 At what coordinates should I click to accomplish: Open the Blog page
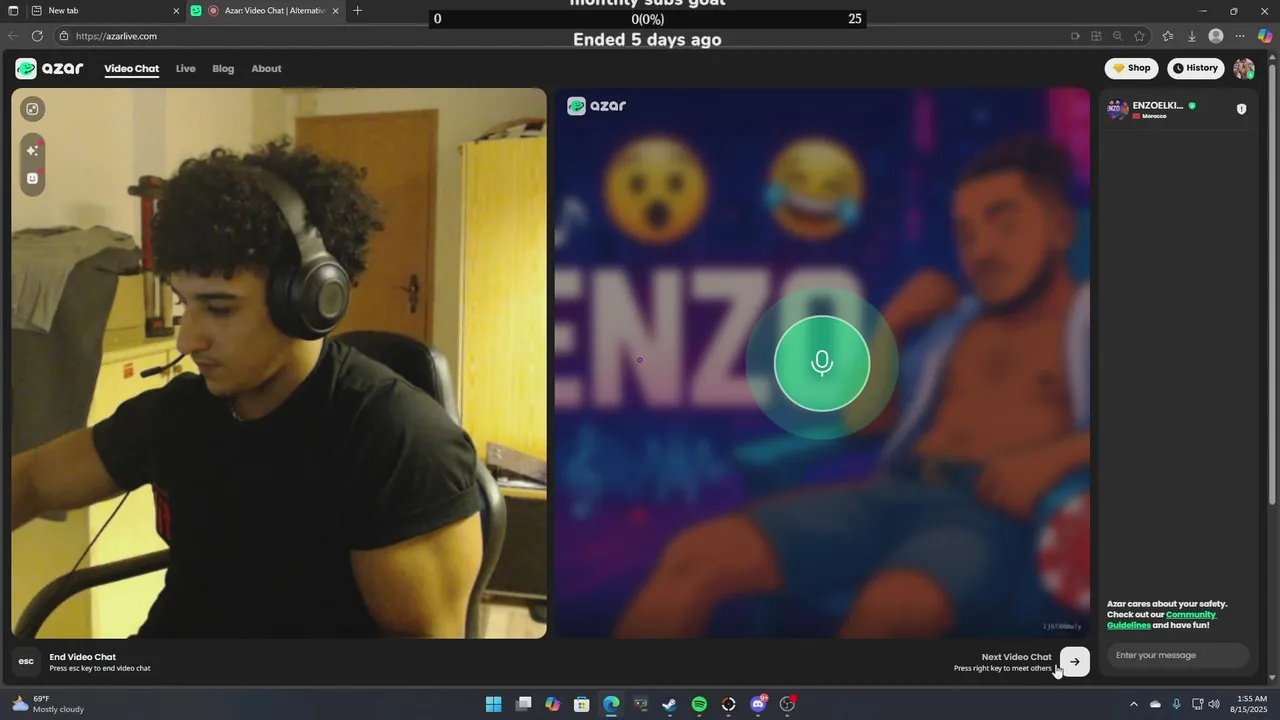tap(223, 69)
